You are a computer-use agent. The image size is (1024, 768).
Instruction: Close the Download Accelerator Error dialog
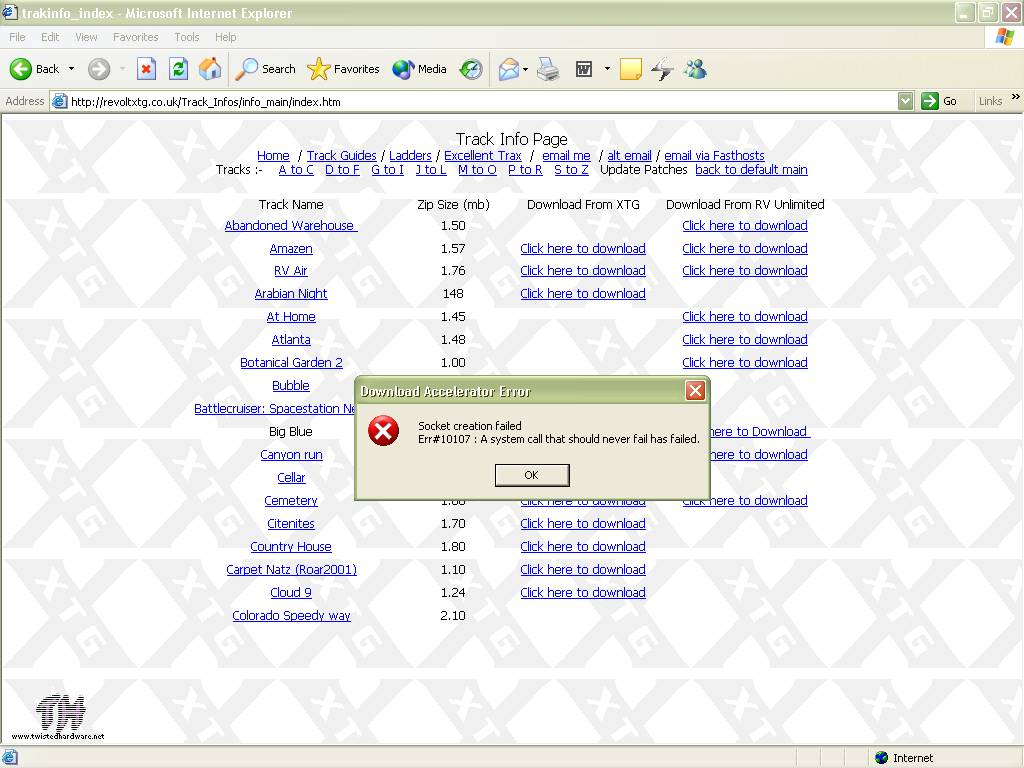[695, 391]
